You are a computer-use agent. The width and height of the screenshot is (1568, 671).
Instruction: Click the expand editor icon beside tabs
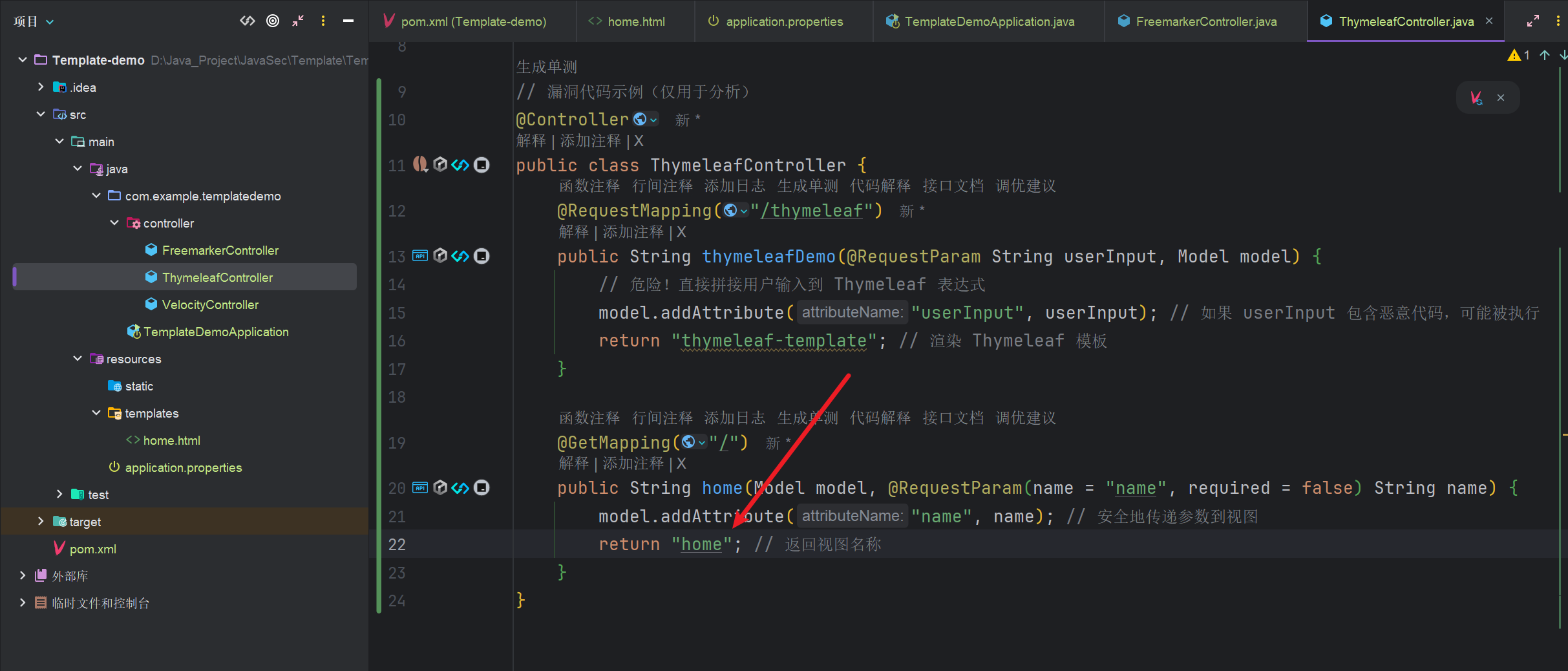tap(1533, 21)
